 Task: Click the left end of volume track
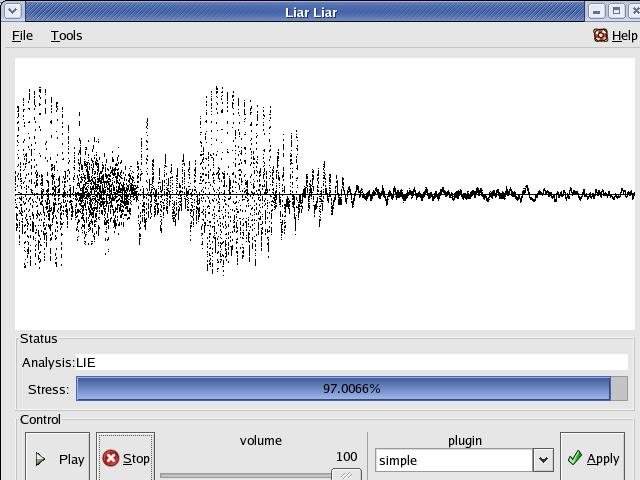(x=165, y=475)
